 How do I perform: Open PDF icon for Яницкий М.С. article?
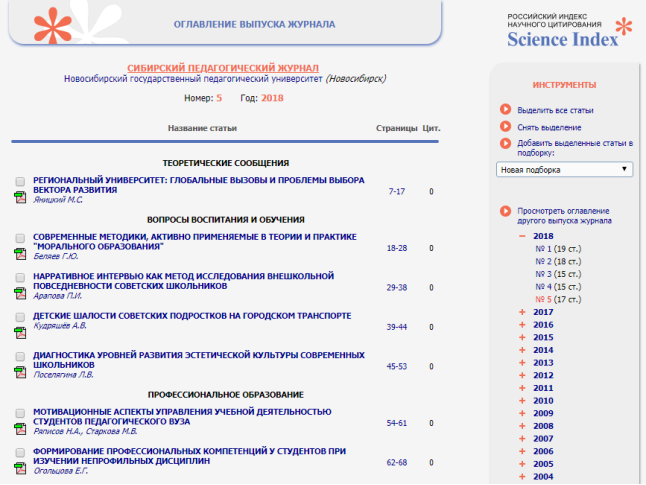(20, 198)
